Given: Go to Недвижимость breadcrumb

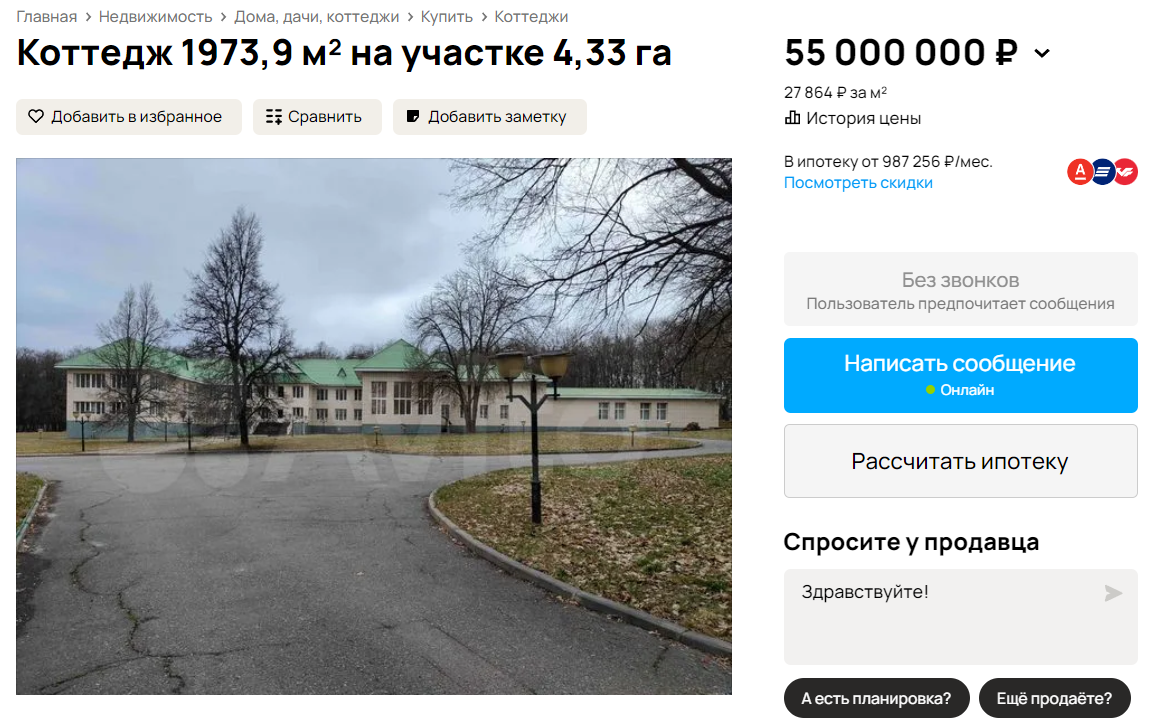Looking at the screenshot, I should coord(155,16).
